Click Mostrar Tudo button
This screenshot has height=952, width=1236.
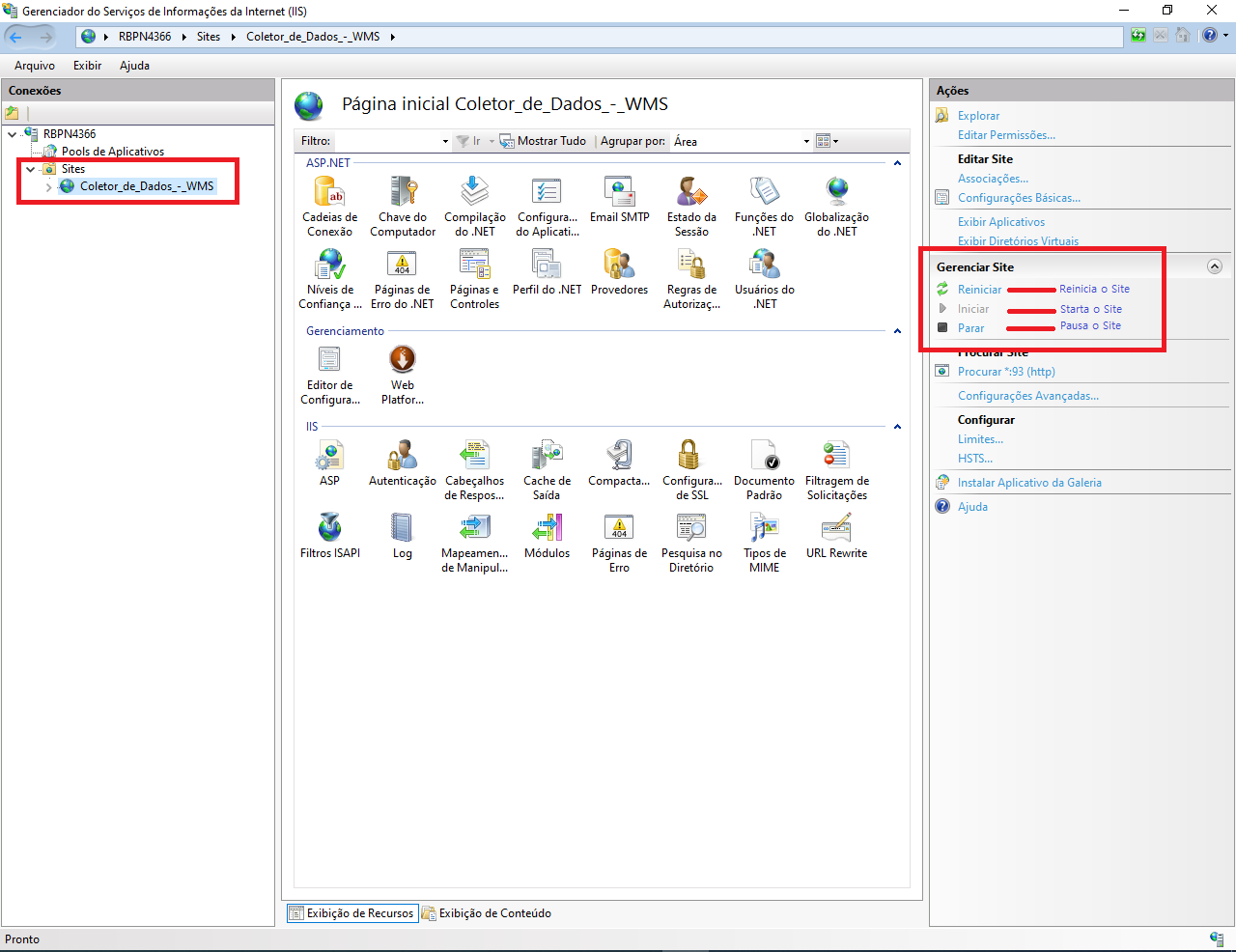(543, 141)
